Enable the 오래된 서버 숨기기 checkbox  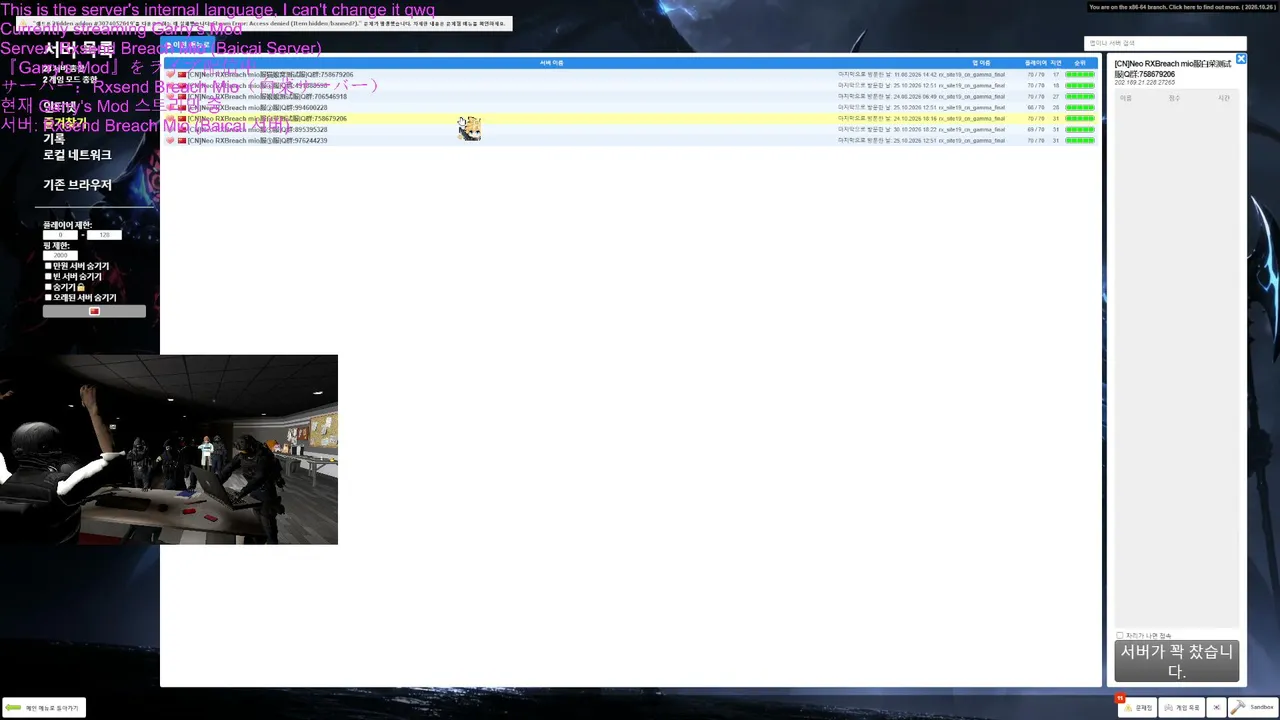pyautogui.click(x=48, y=297)
